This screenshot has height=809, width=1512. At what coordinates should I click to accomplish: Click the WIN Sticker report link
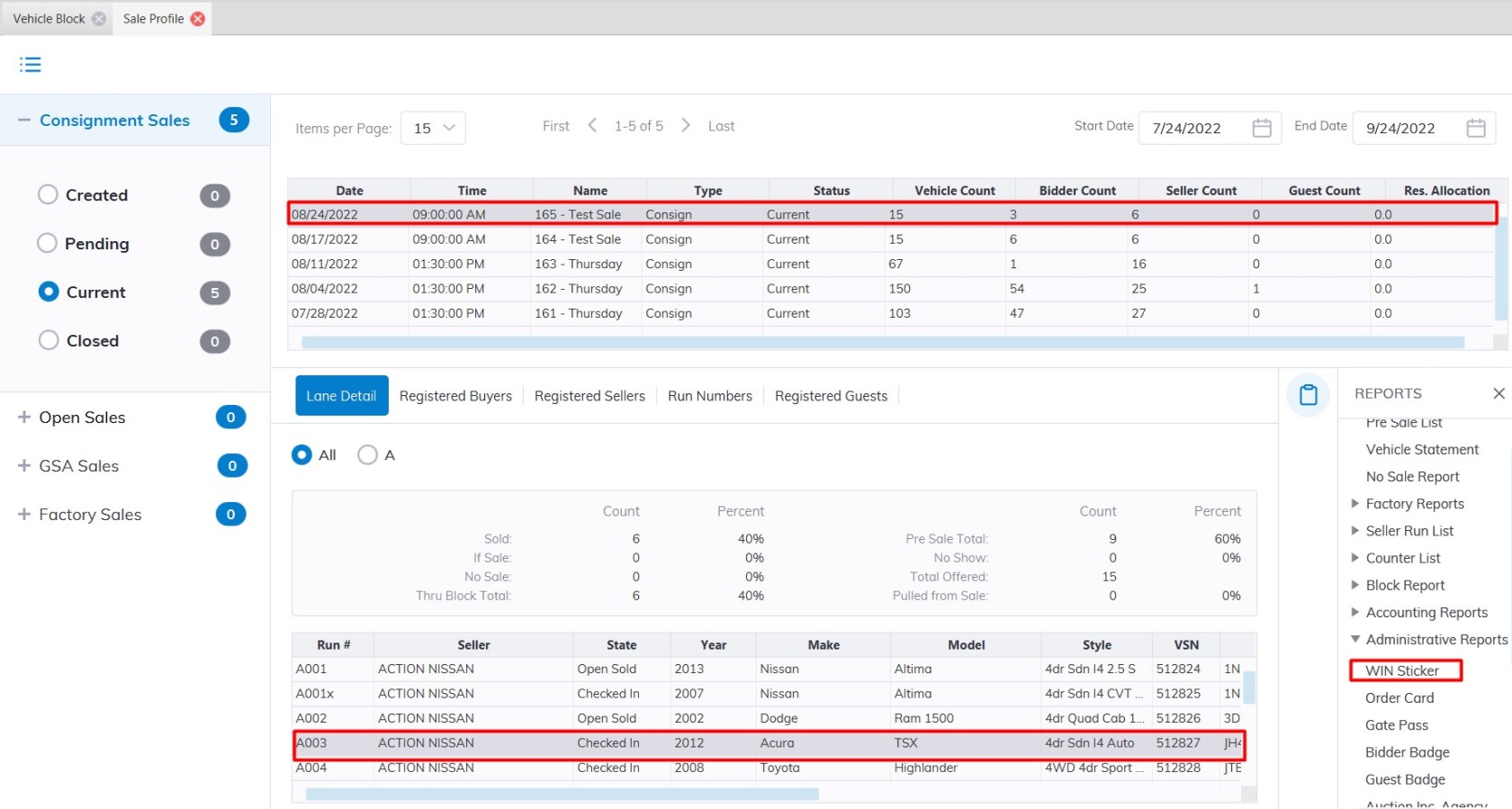[1402, 670]
